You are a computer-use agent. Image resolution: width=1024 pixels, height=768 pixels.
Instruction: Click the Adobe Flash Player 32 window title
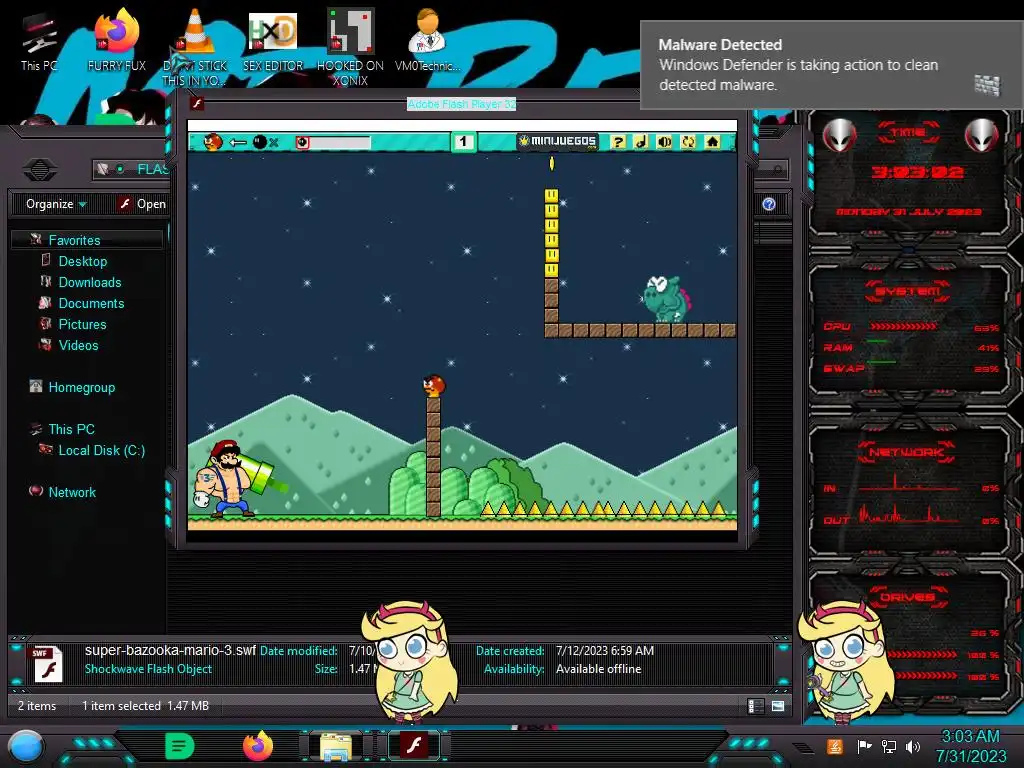(x=461, y=104)
